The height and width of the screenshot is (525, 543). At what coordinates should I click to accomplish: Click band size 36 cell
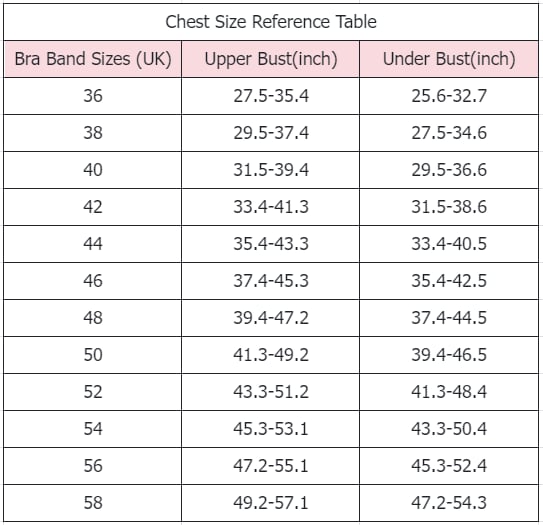[93, 96]
